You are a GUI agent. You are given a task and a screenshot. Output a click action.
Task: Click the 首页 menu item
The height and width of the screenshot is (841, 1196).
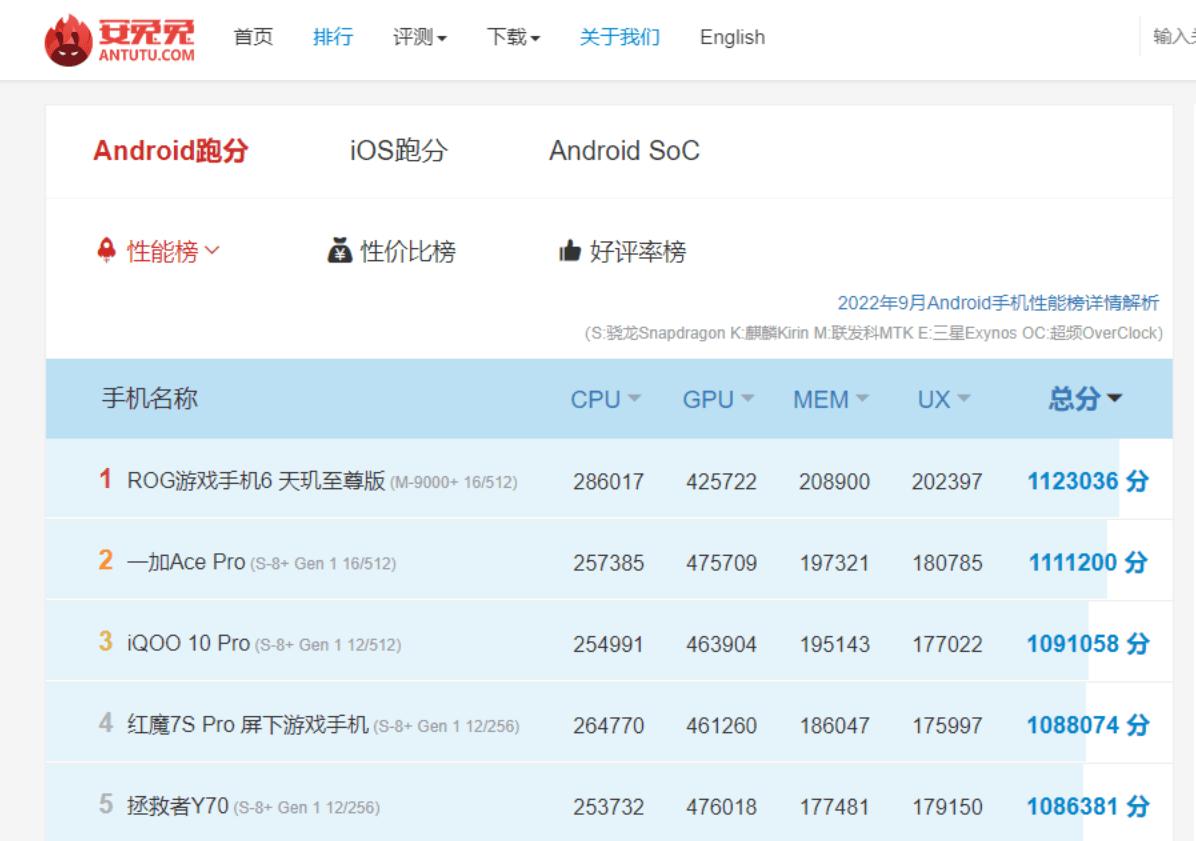pyautogui.click(x=251, y=37)
